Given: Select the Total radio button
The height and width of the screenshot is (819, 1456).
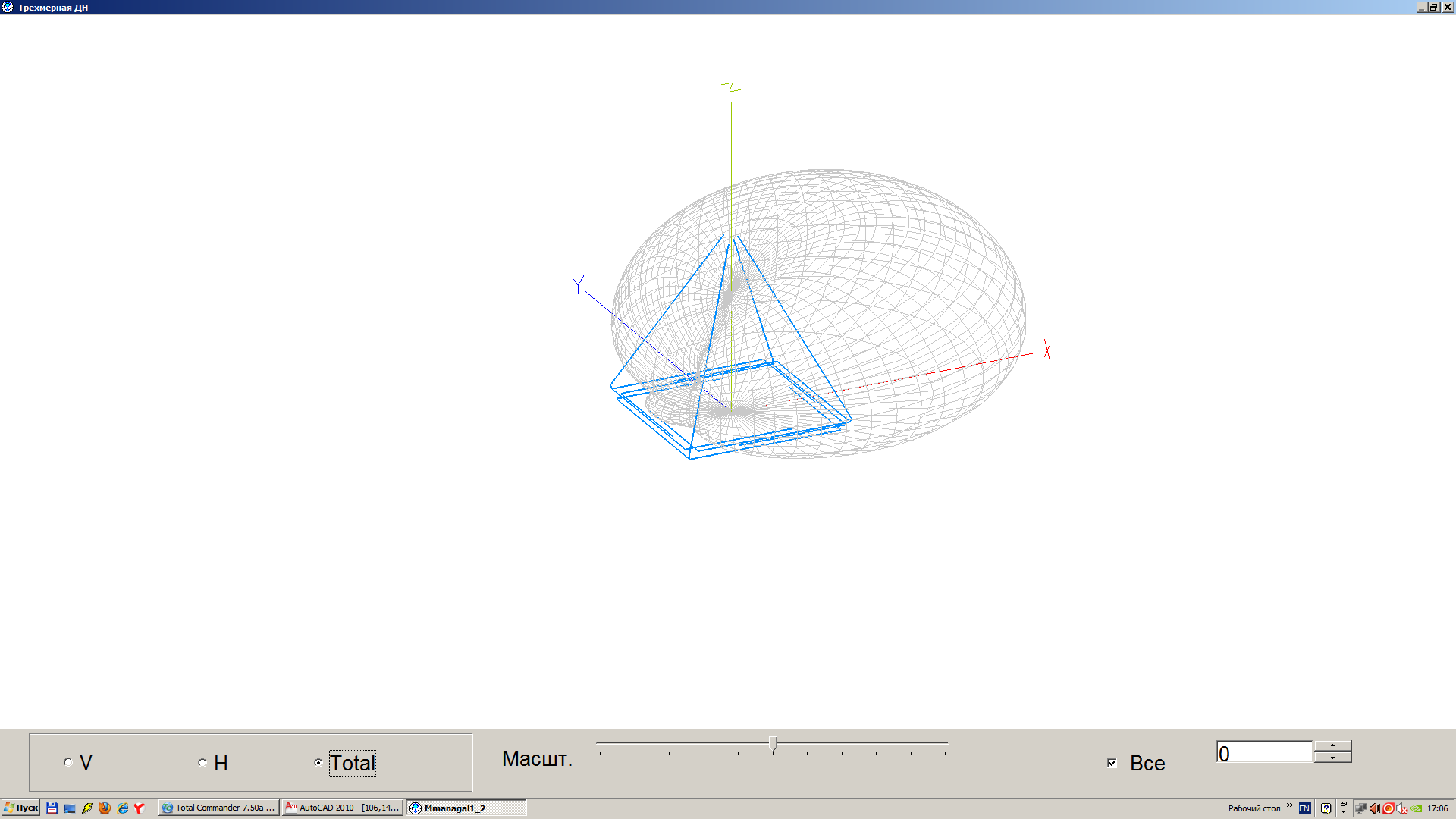Looking at the screenshot, I should pos(318,763).
